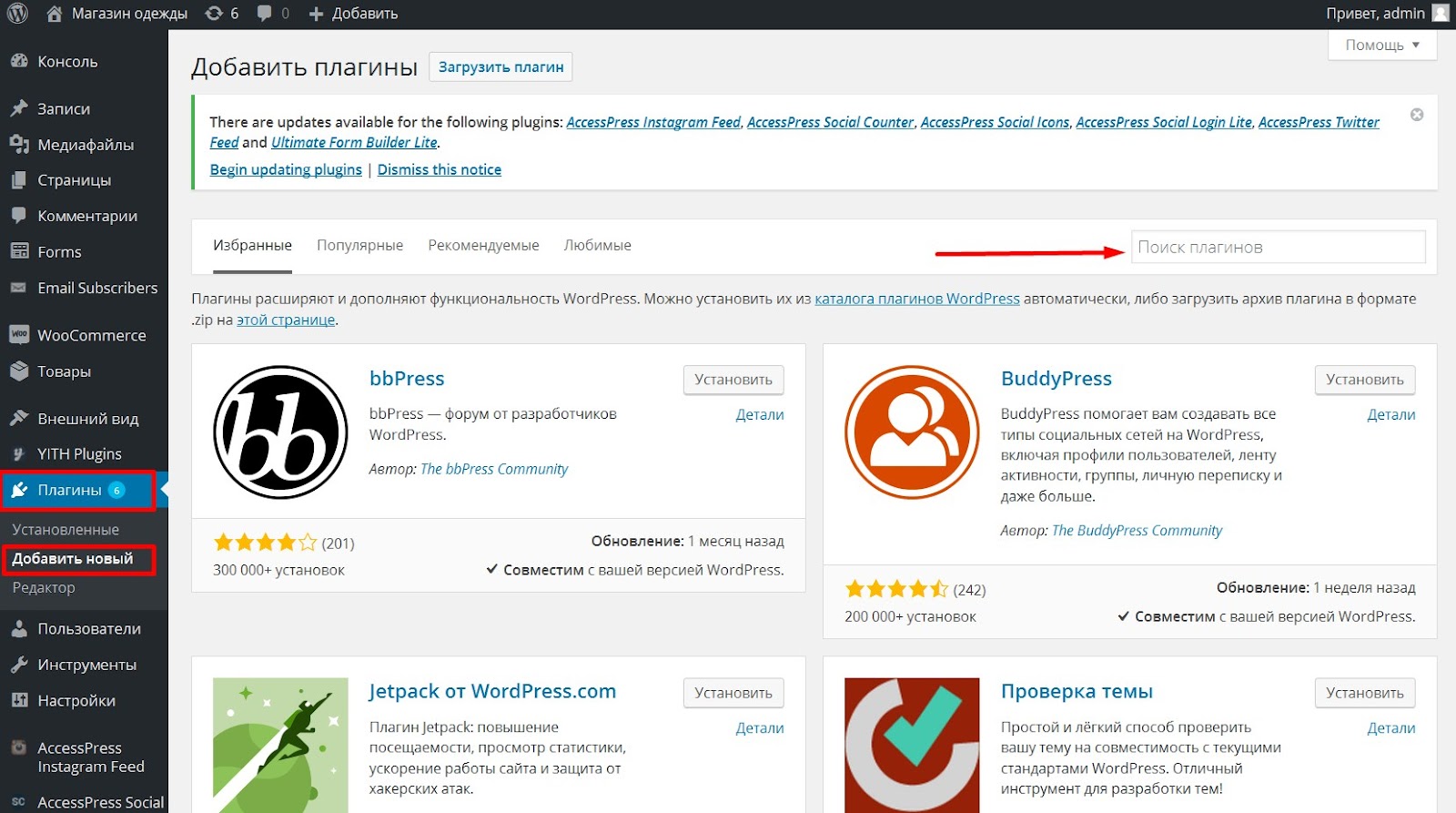Viewport: 1456px width, 813px height.
Task: Install the BuddyPress plugin
Action: (x=1364, y=380)
